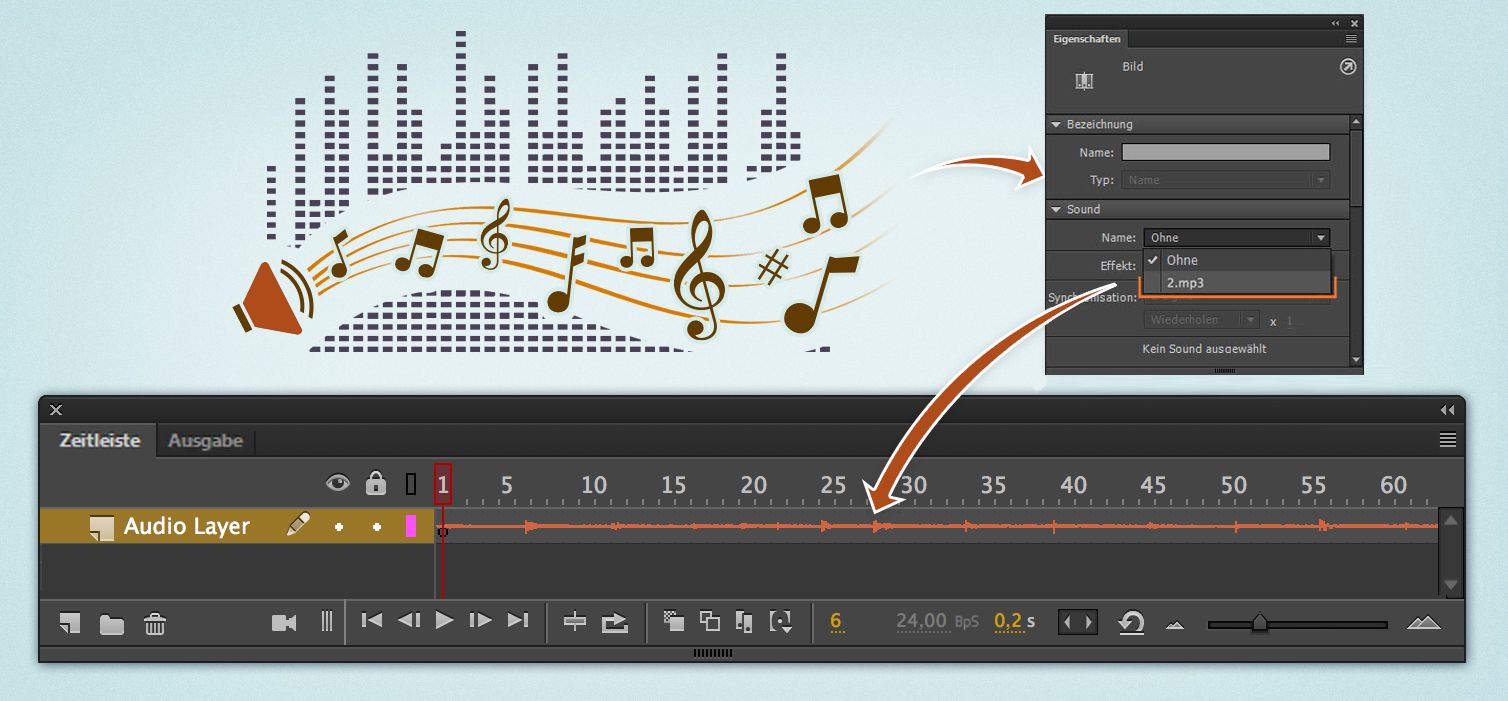Collapse the Bezeichnung section
This screenshot has width=1508, height=701.
tap(1056, 125)
